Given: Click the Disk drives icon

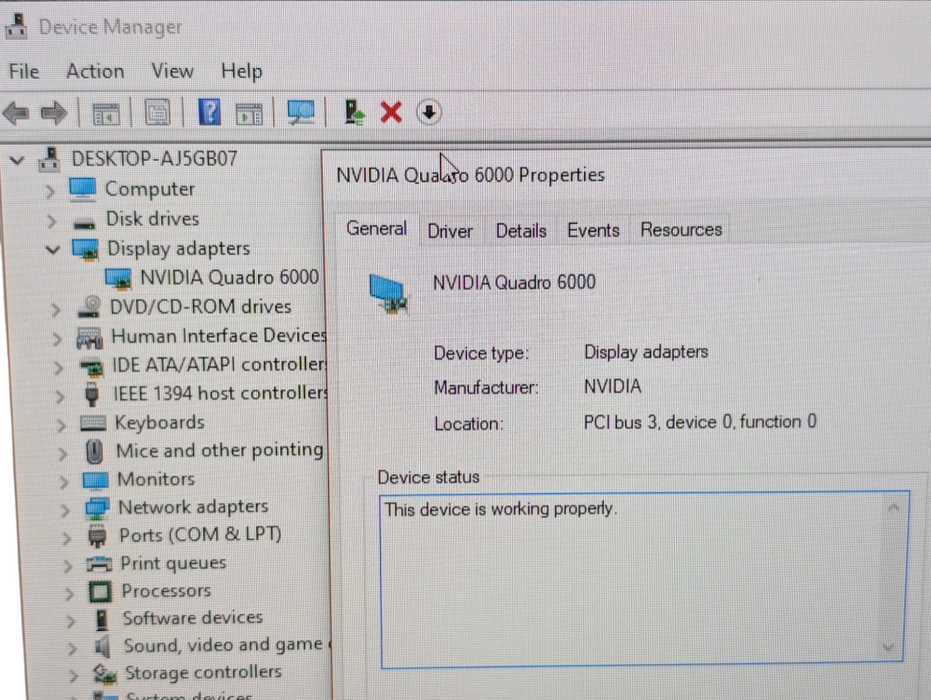Looking at the screenshot, I should tap(84, 223).
